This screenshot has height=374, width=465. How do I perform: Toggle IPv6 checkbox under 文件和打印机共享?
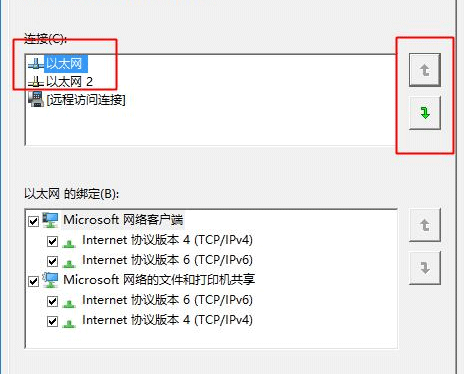click(52, 301)
